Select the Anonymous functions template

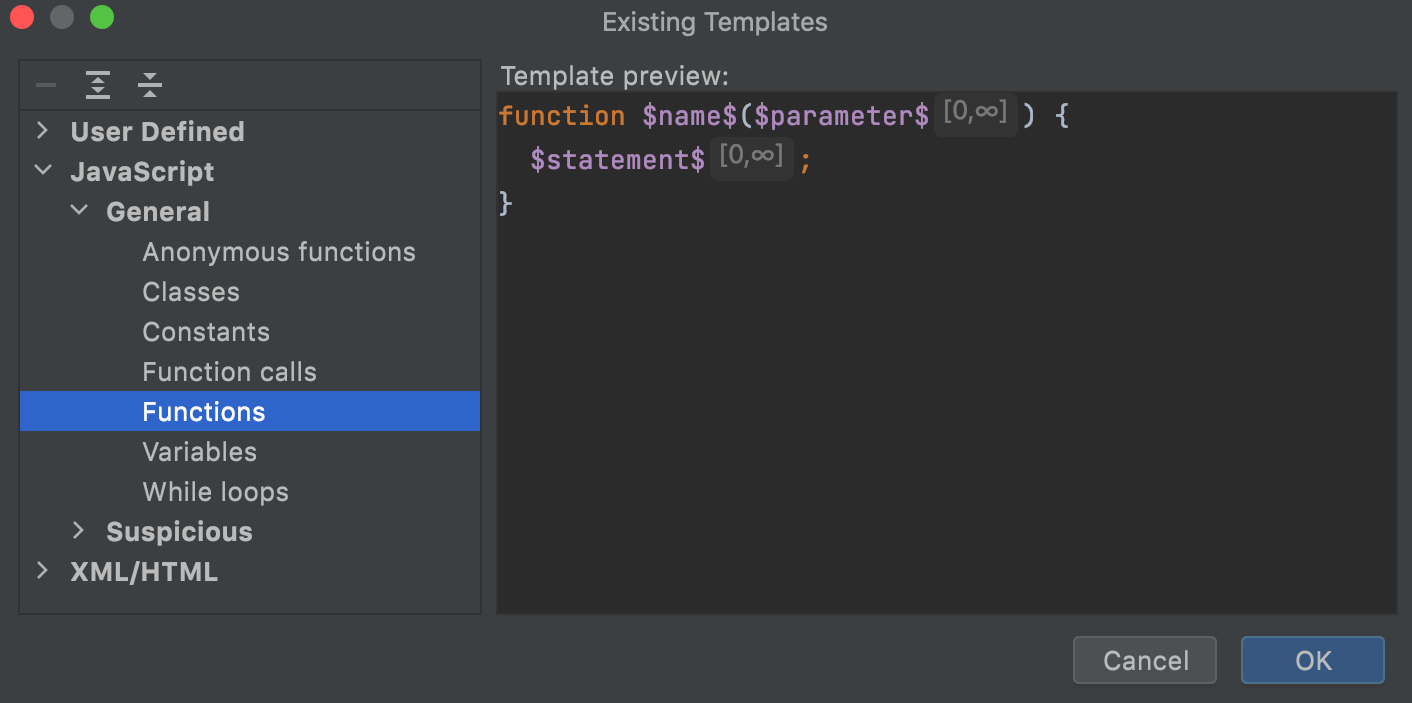[279, 252]
